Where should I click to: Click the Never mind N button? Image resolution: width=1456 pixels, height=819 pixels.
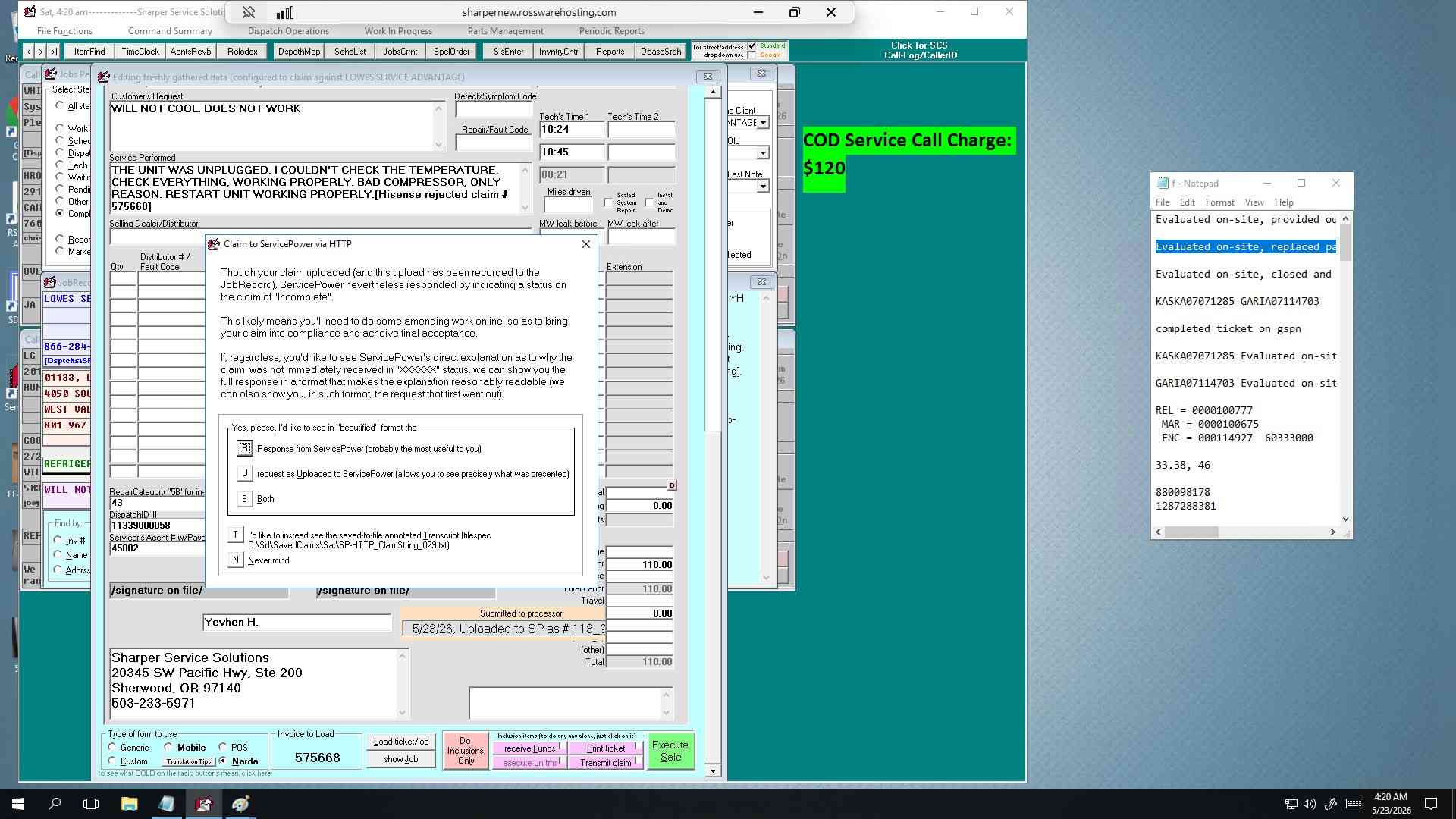pyautogui.click(x=235, y=560)
